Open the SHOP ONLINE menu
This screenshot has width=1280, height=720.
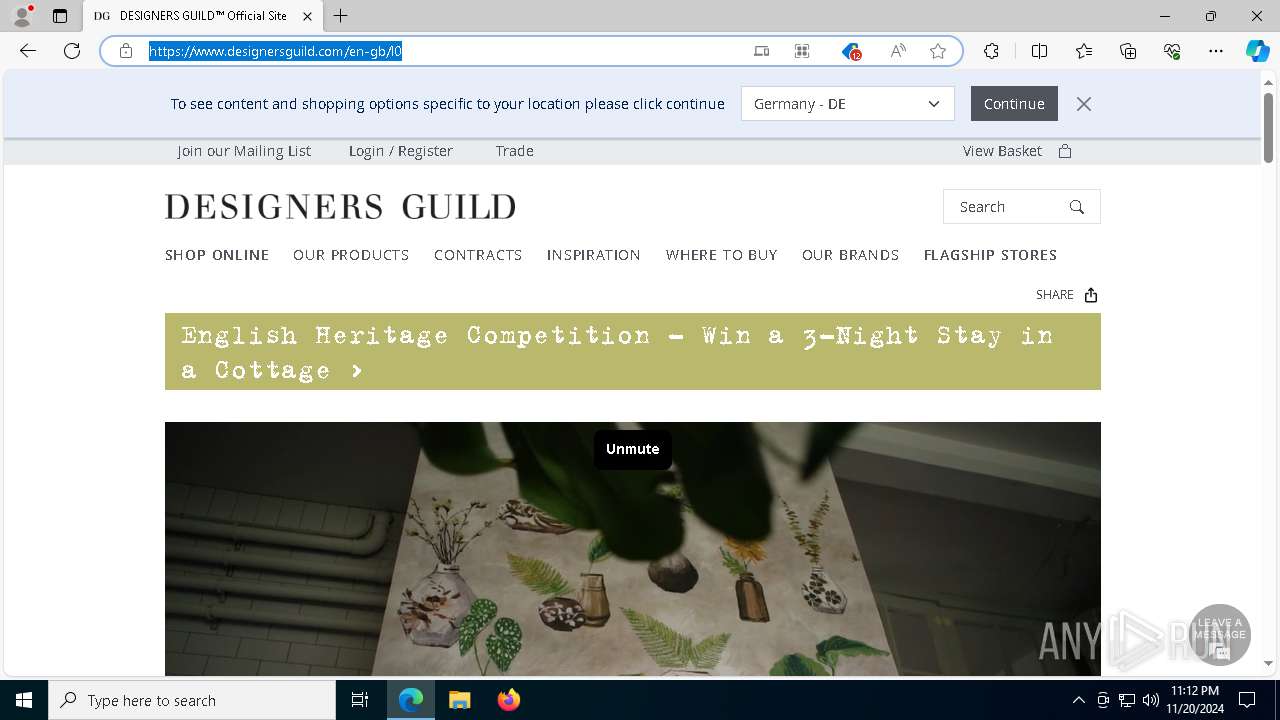point(217,255)
